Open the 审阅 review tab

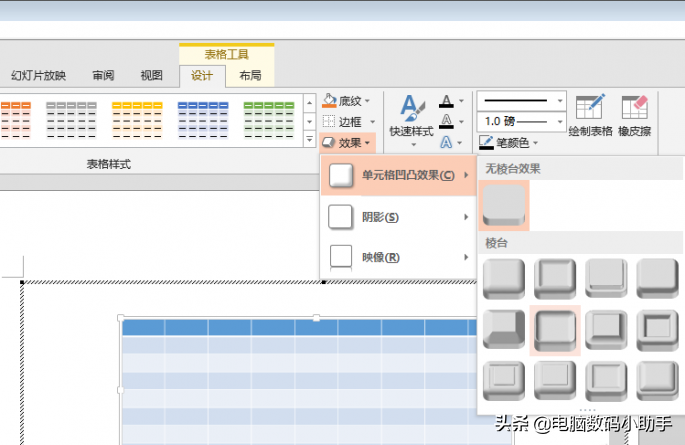tap(103, 76)
